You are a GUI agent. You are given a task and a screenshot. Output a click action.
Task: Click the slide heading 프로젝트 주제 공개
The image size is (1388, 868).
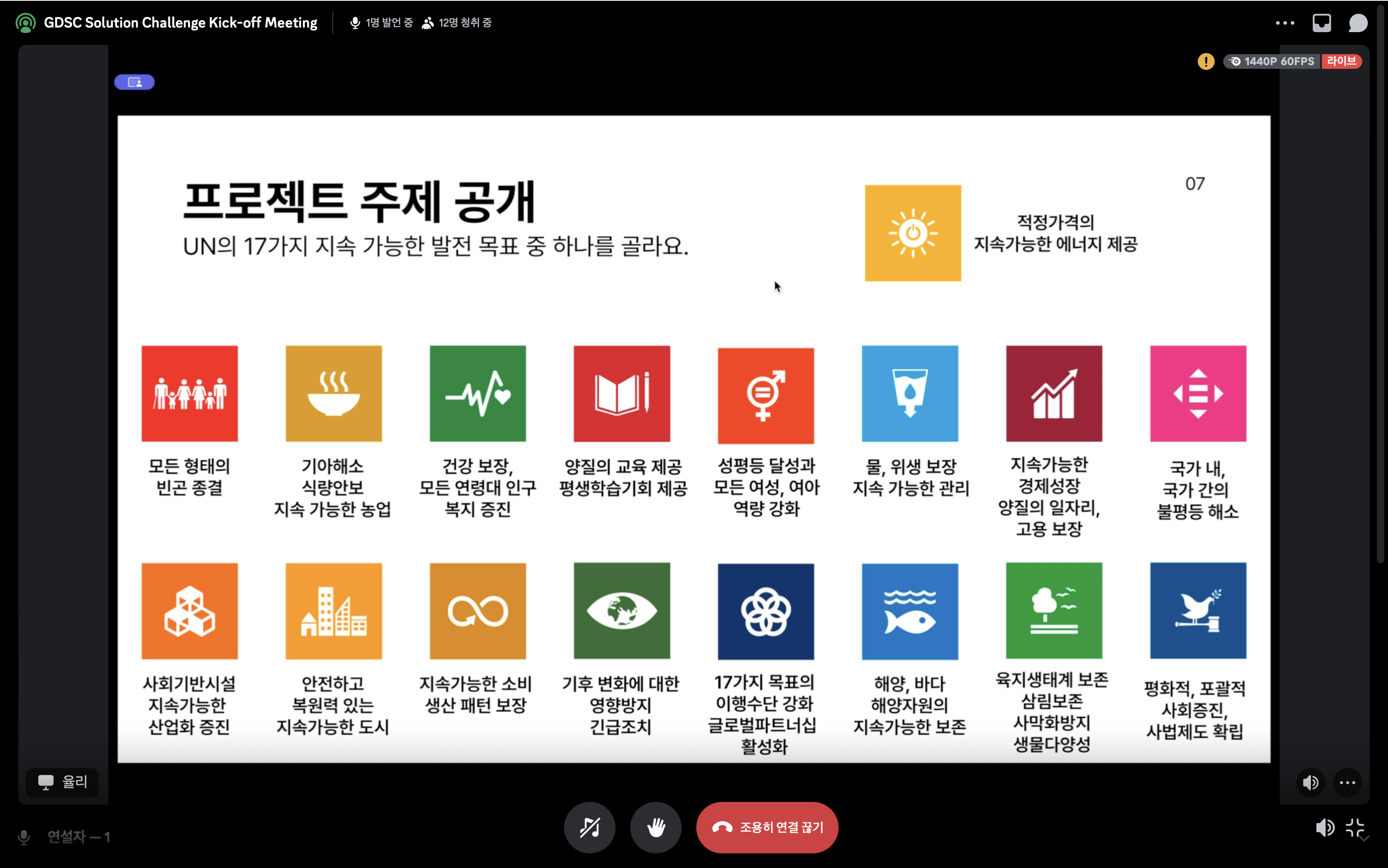[x=359, y=201]
